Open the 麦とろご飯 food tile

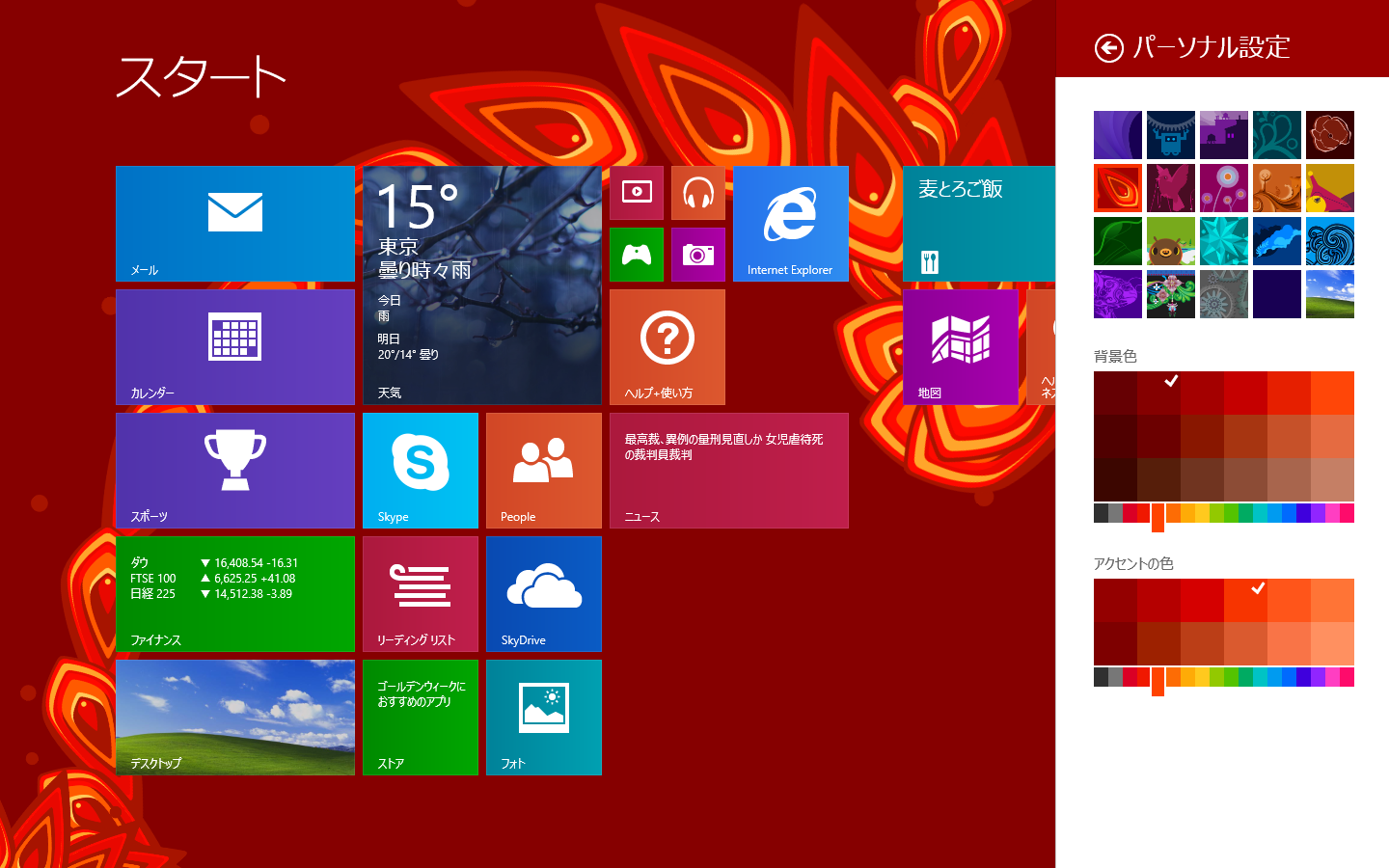point(979,224)
